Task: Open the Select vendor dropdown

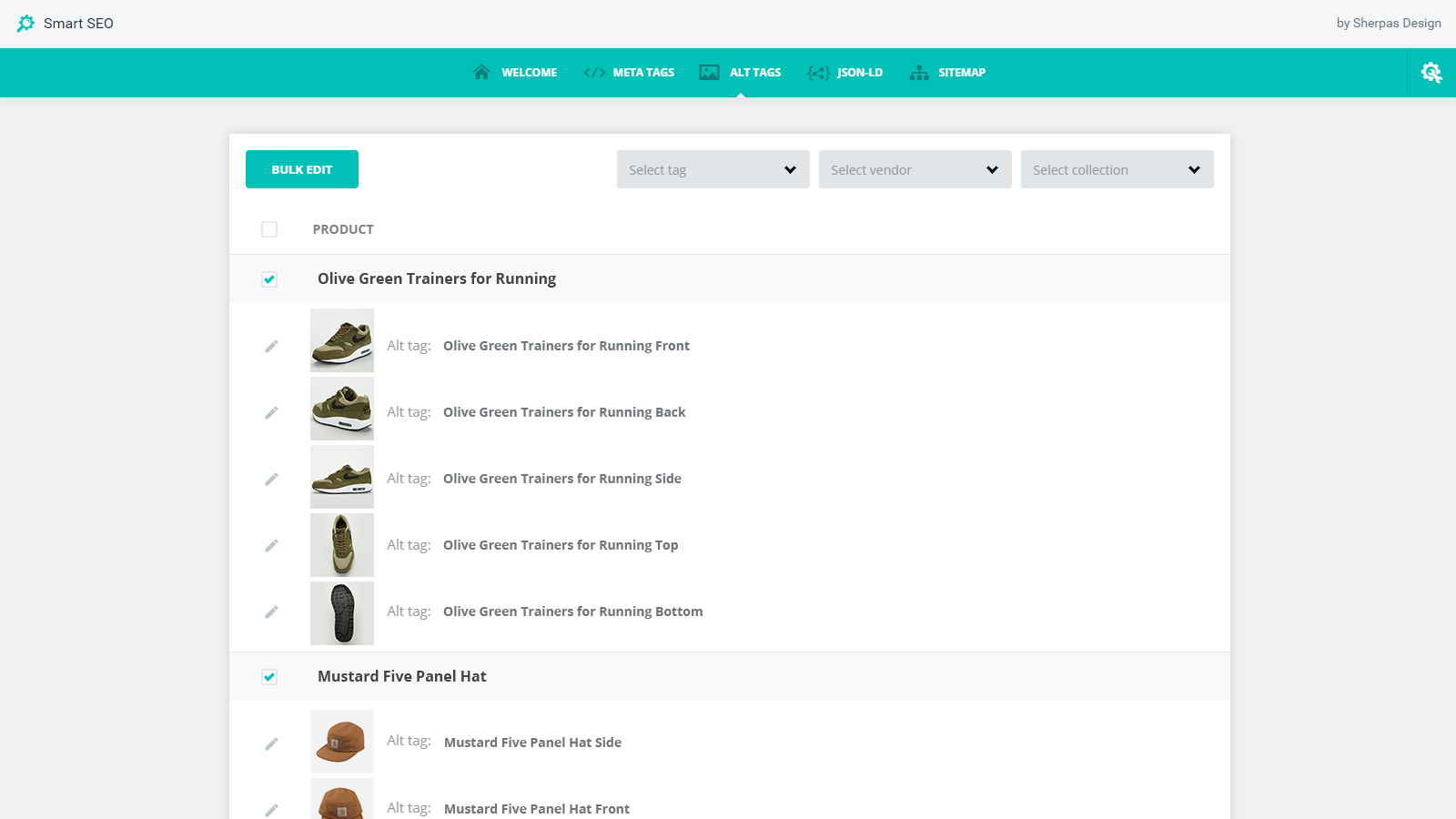Action: click(x=915, y=169)
